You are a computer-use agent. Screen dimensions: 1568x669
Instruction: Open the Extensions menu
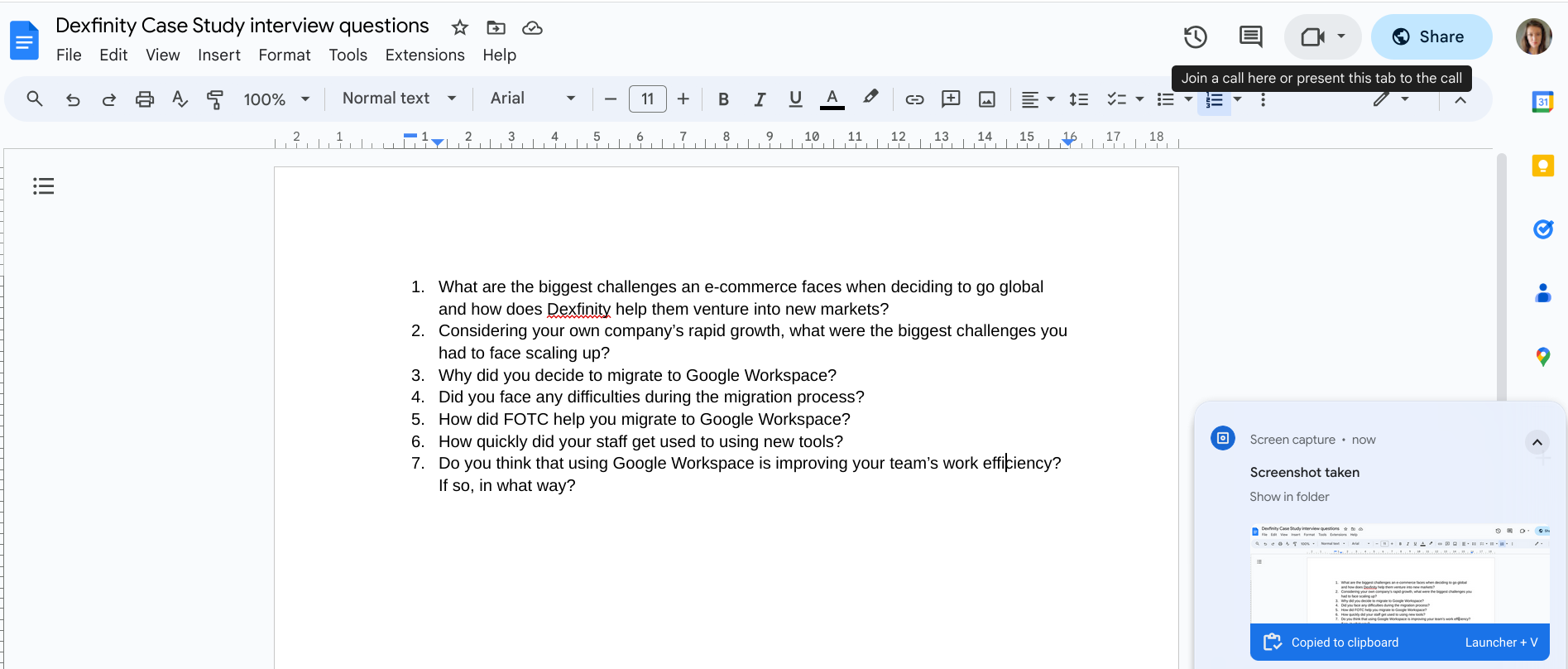click(424, 55)
